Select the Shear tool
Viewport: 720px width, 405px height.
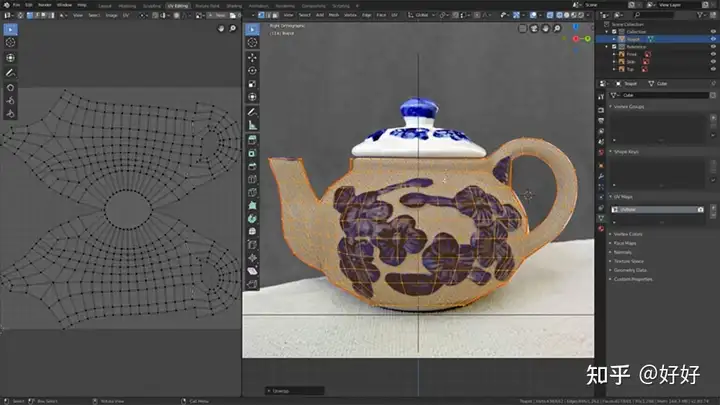(252, 271)
